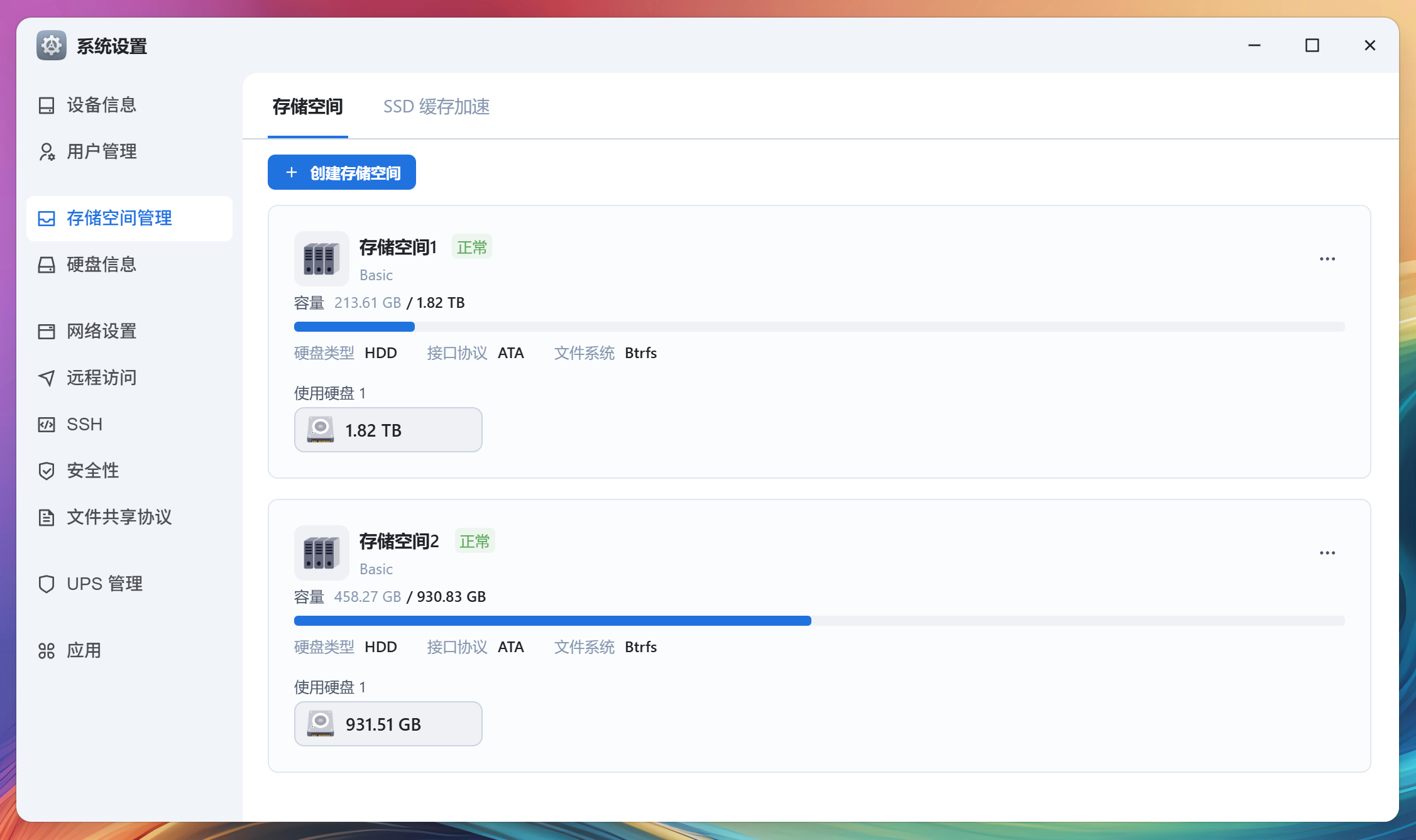Switch to the SSD 缓存加速 tab
The width and height of the screenshot is (1416, 840).
(x=437, y=107)
